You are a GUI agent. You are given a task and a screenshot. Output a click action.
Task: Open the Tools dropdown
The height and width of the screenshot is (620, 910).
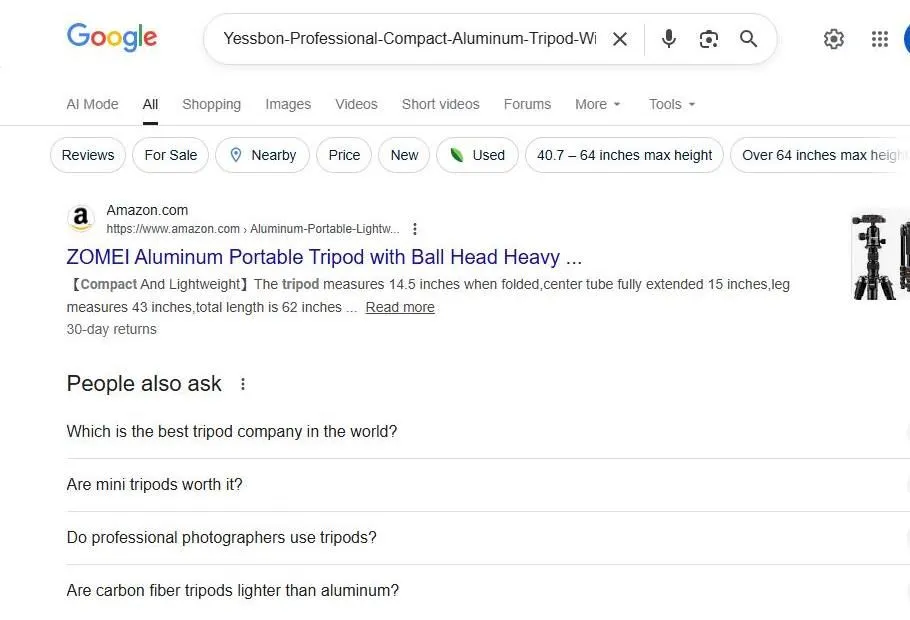coord(671,104)
